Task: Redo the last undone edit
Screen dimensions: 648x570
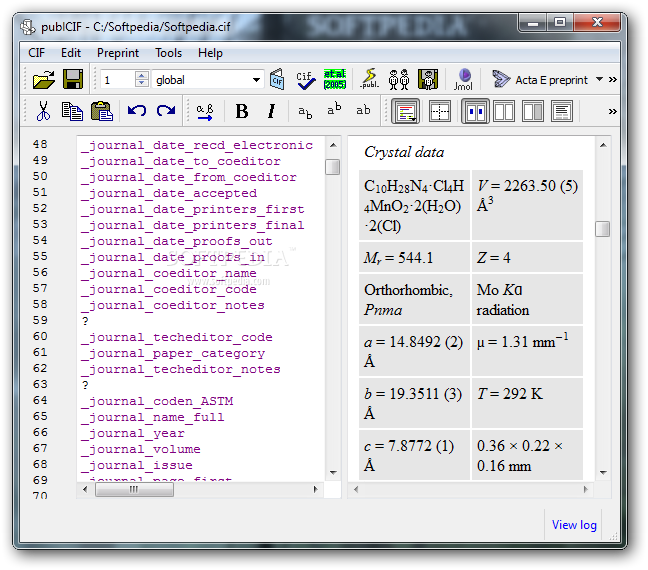Action: [166, 111]
